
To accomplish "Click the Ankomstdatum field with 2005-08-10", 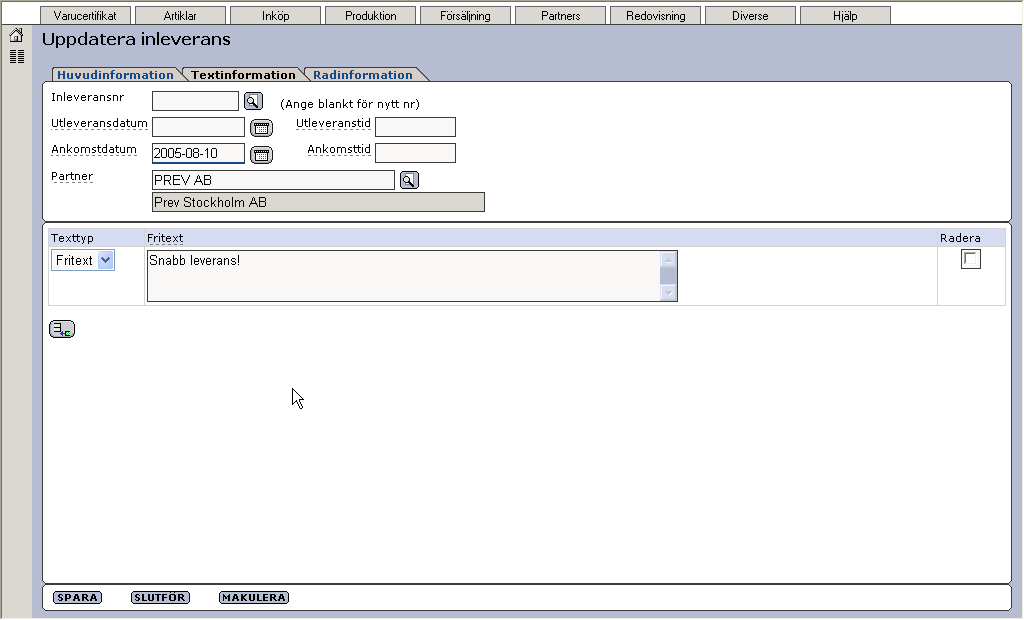I will coord(199,154).
